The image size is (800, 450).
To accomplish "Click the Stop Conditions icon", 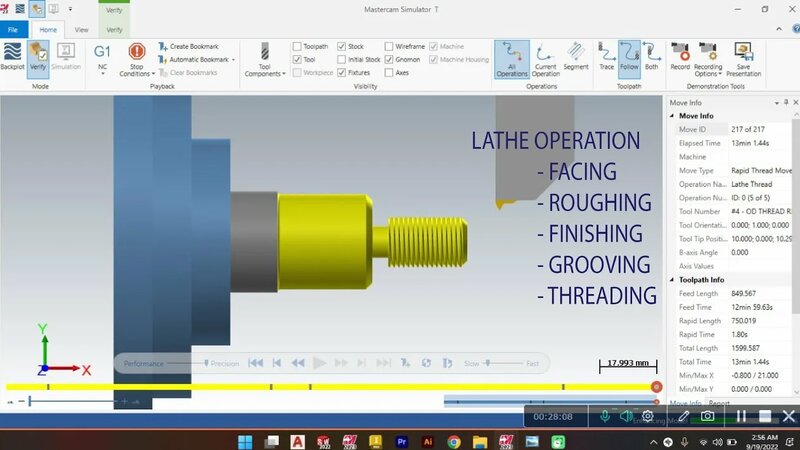I will pos(137,52).
